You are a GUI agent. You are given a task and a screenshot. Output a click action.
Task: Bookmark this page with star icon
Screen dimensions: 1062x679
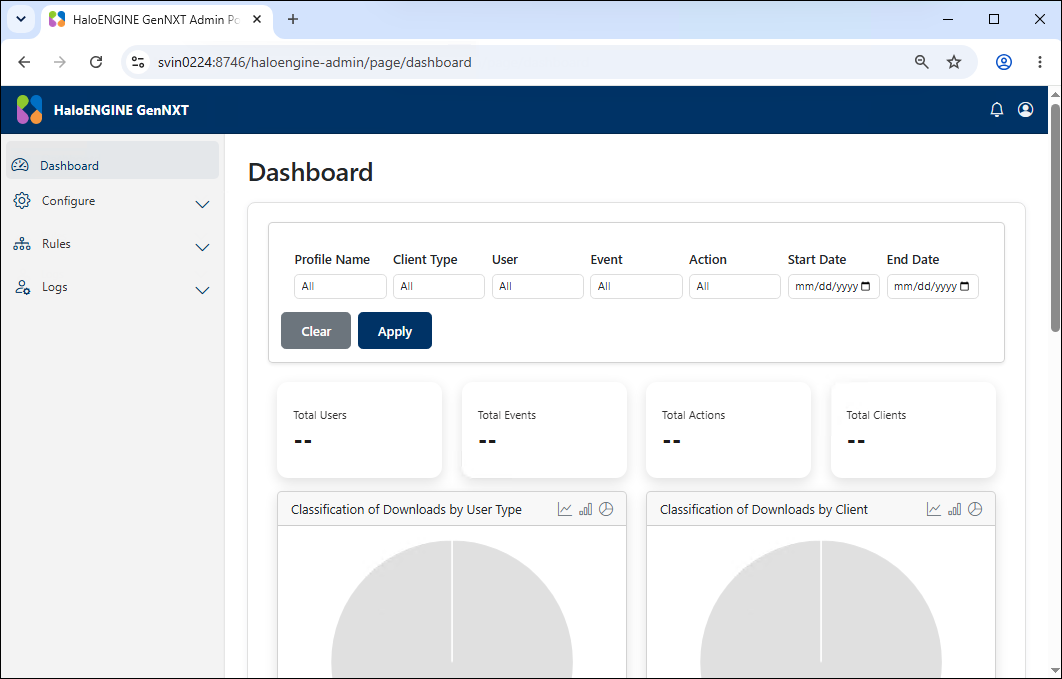pos(954,62)
